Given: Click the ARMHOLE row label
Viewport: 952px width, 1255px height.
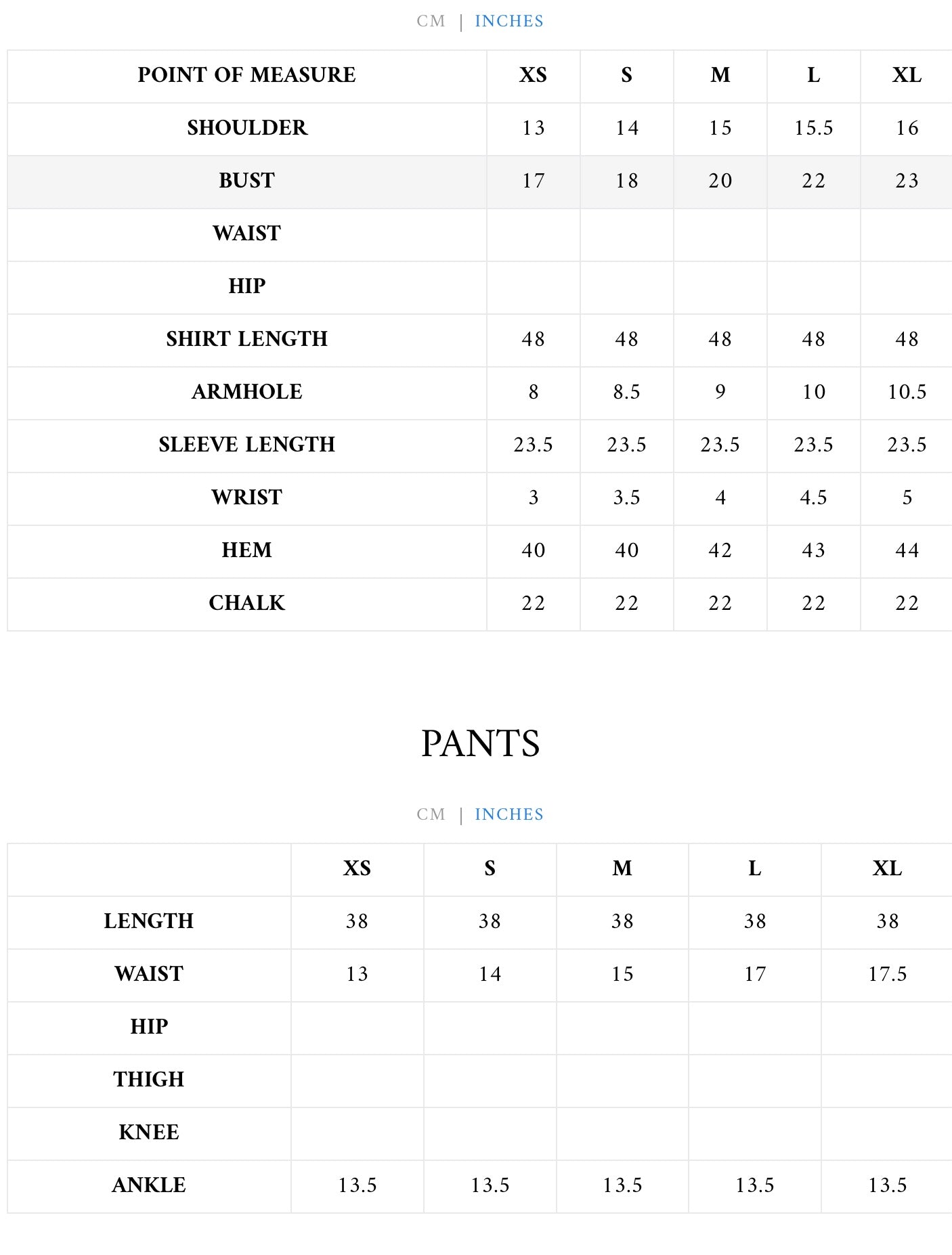Looking at the screenshot, I should 246,392.
